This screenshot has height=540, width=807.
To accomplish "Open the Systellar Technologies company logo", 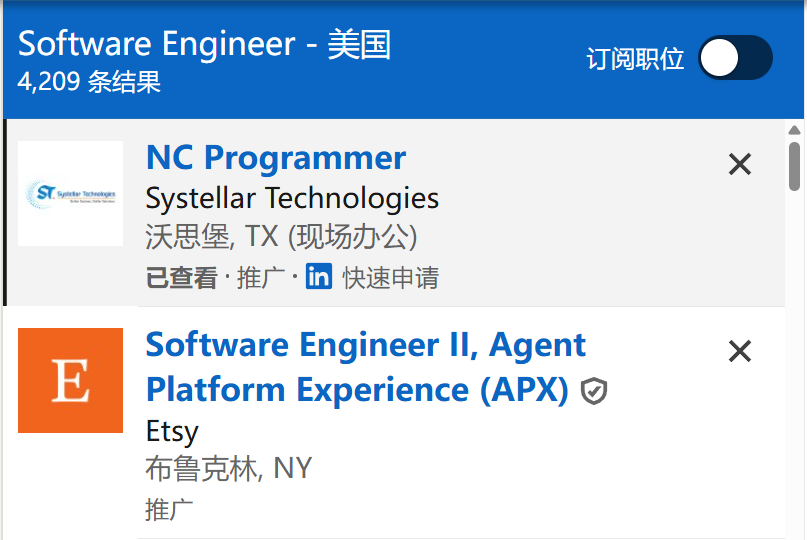I will [x=71, y=194].
